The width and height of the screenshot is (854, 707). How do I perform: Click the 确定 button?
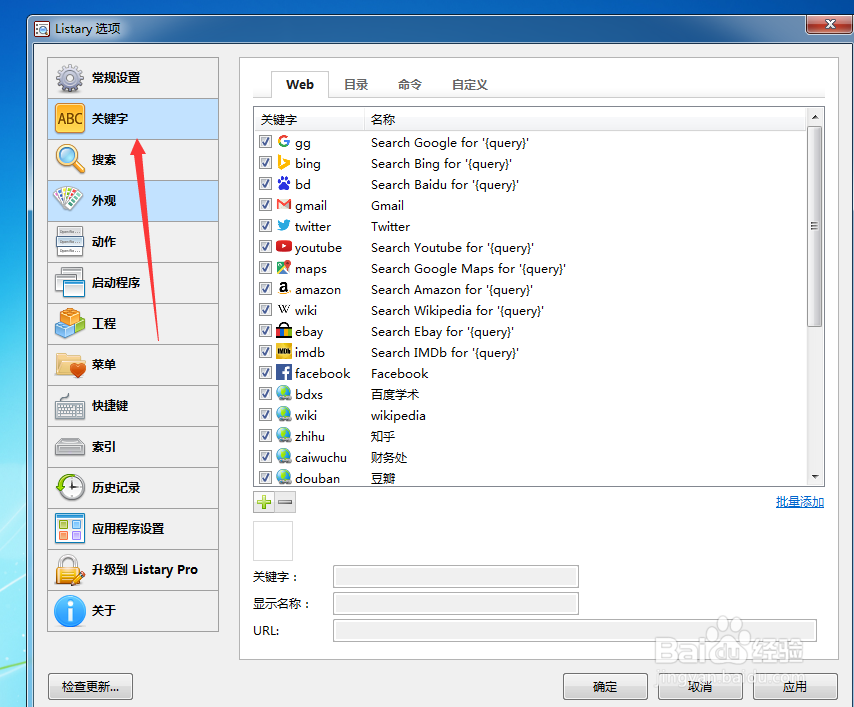[x=605, y=686]
